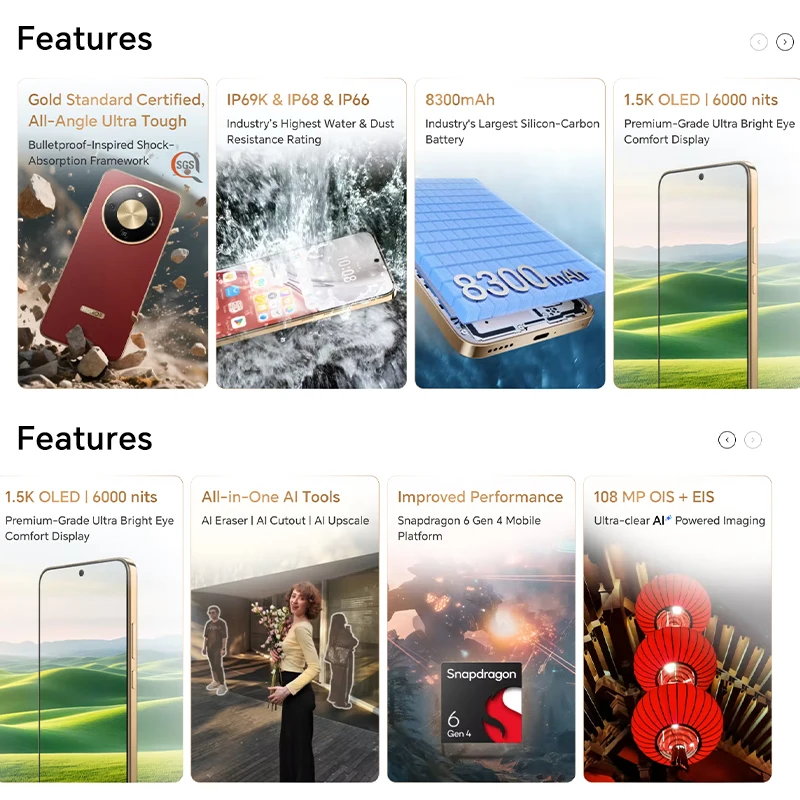Open the IP69K & IP68 & IP66 card
Image resolution: width=800 pixels, height=800 pixels.
(x=311, y=233)
